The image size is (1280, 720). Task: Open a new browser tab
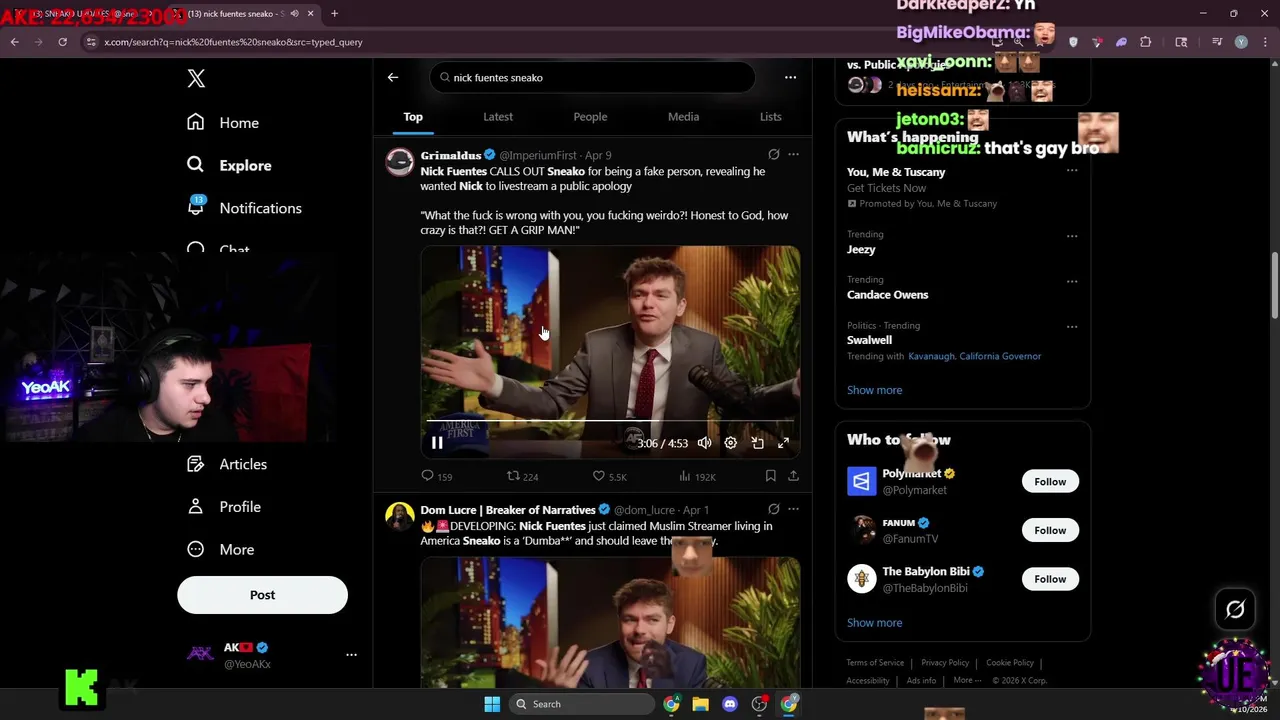(x=334, y=14)
